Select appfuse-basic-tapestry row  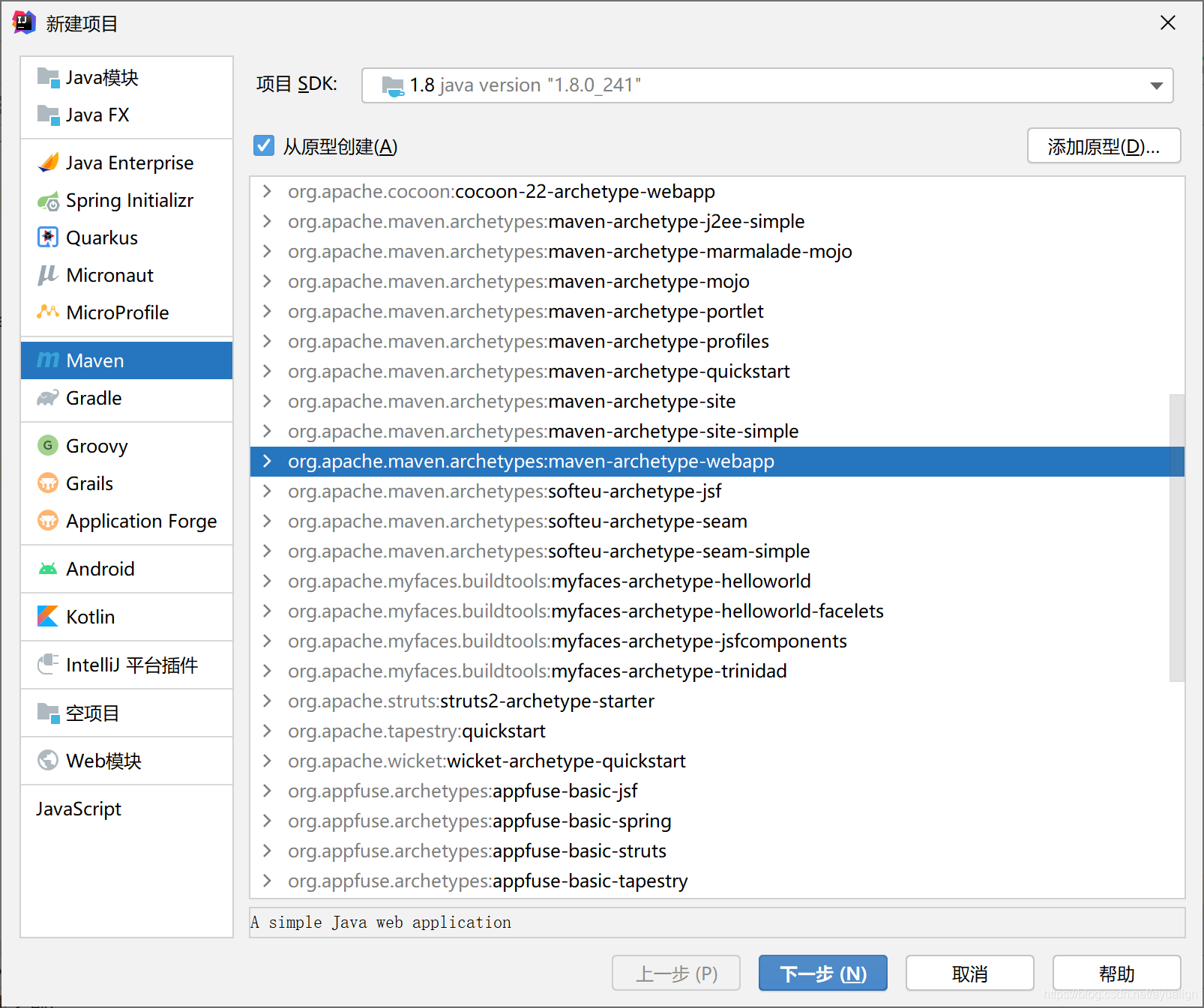[717, 881]
